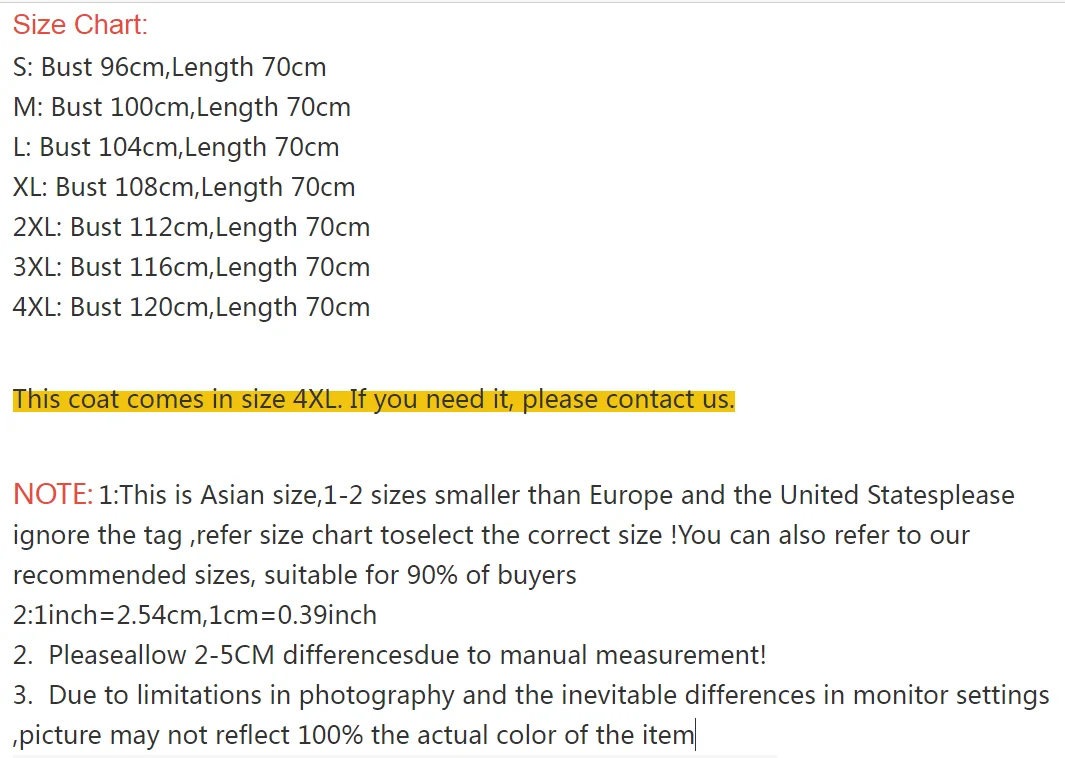The height and width of the screenshot is (758, 1065).
Task: Click the red 'NOTE:' label
Action: tap(53, 494)
